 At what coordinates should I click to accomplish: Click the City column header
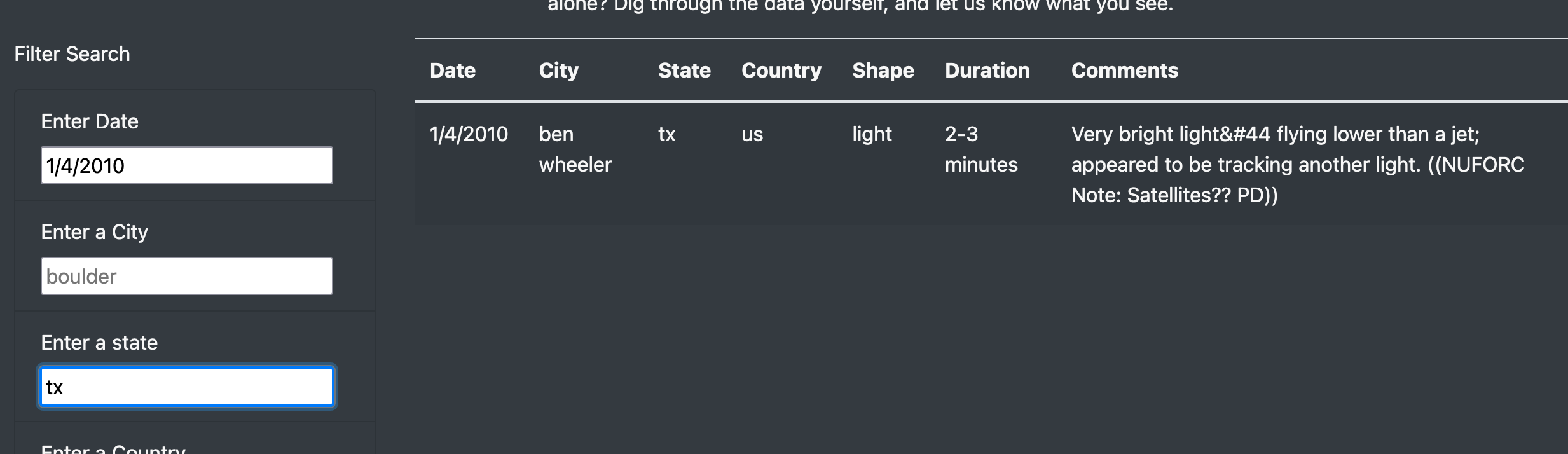[559, 71]
